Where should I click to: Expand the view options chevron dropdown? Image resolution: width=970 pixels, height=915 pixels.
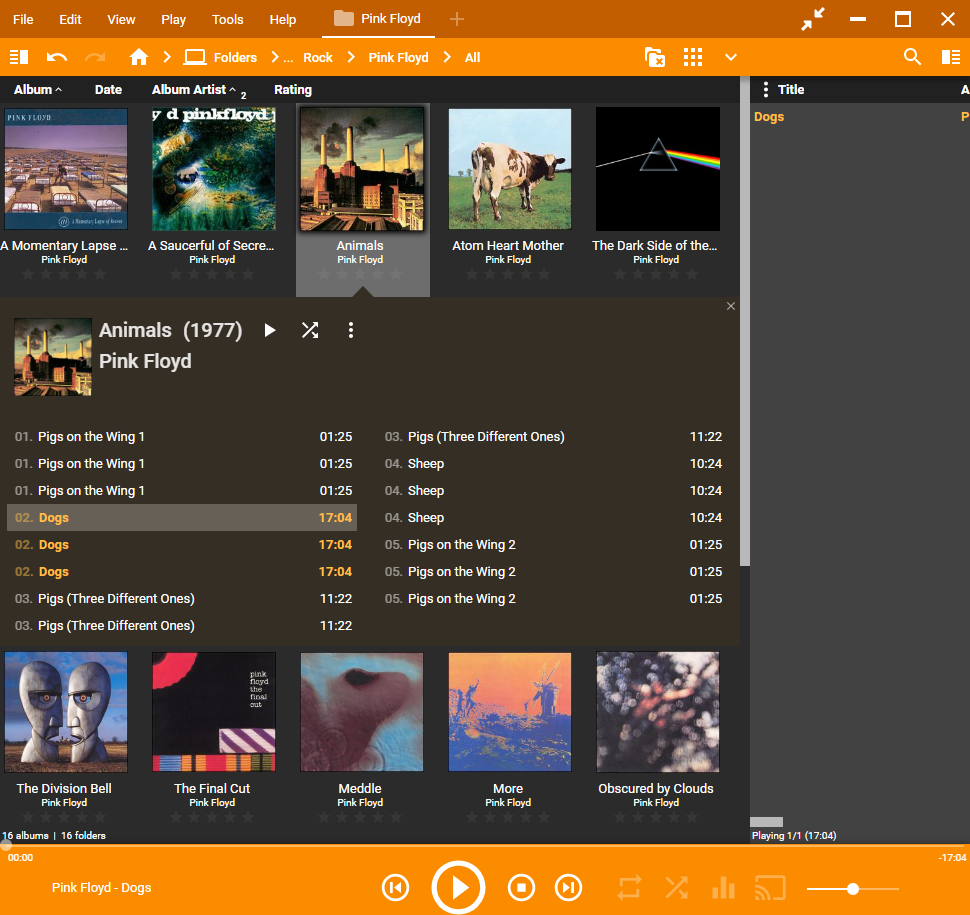[731, 57]
